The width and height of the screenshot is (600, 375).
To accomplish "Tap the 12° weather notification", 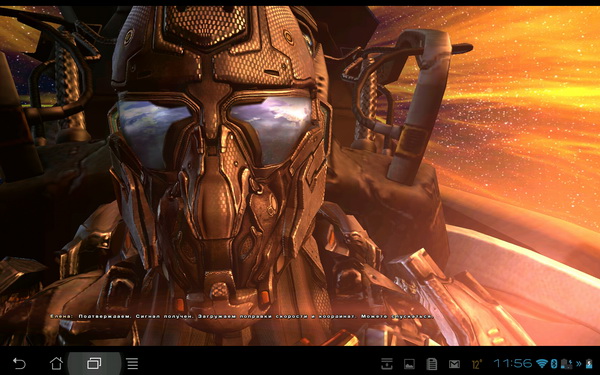I will 477,364.
